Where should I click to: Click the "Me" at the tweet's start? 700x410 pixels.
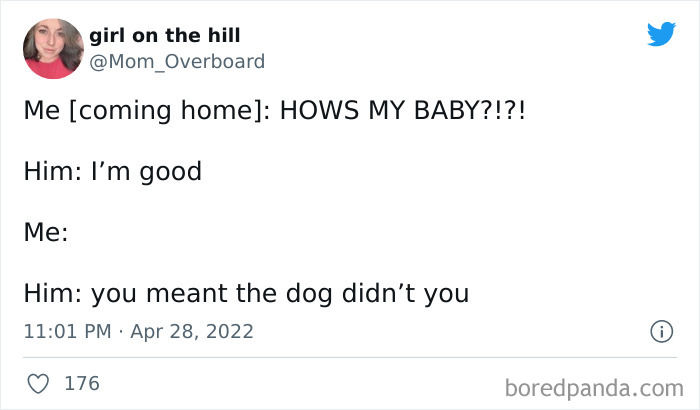click(41, 111)
